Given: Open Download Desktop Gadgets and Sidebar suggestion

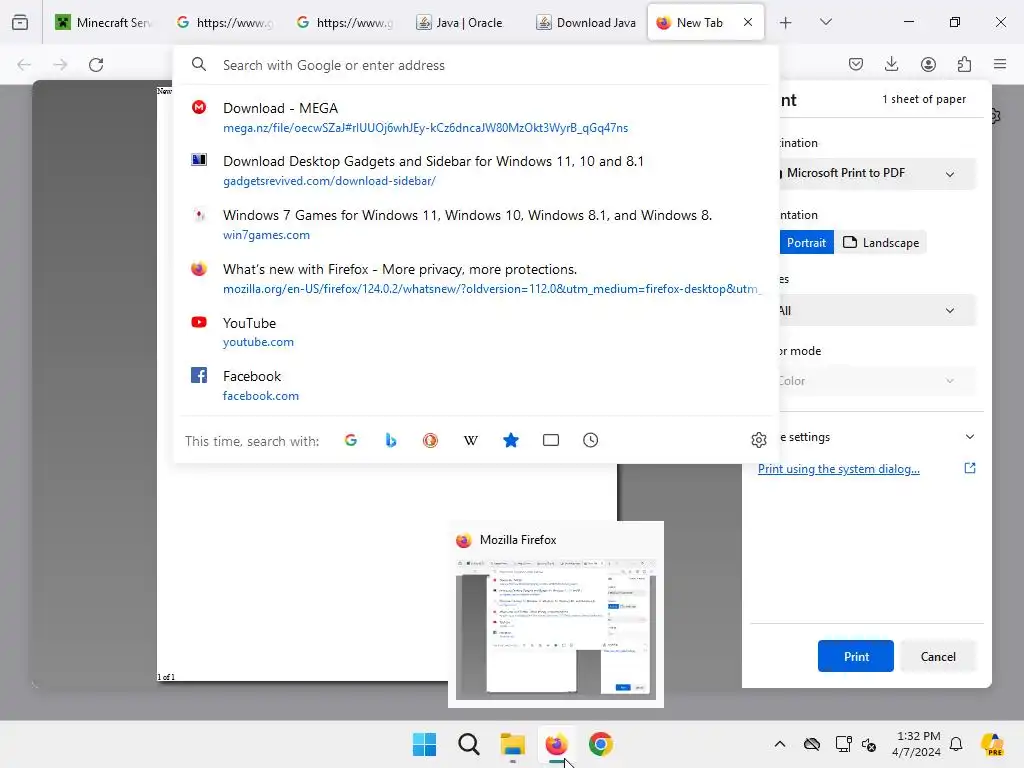Looking at the screenshot, I should pos(475,170).
